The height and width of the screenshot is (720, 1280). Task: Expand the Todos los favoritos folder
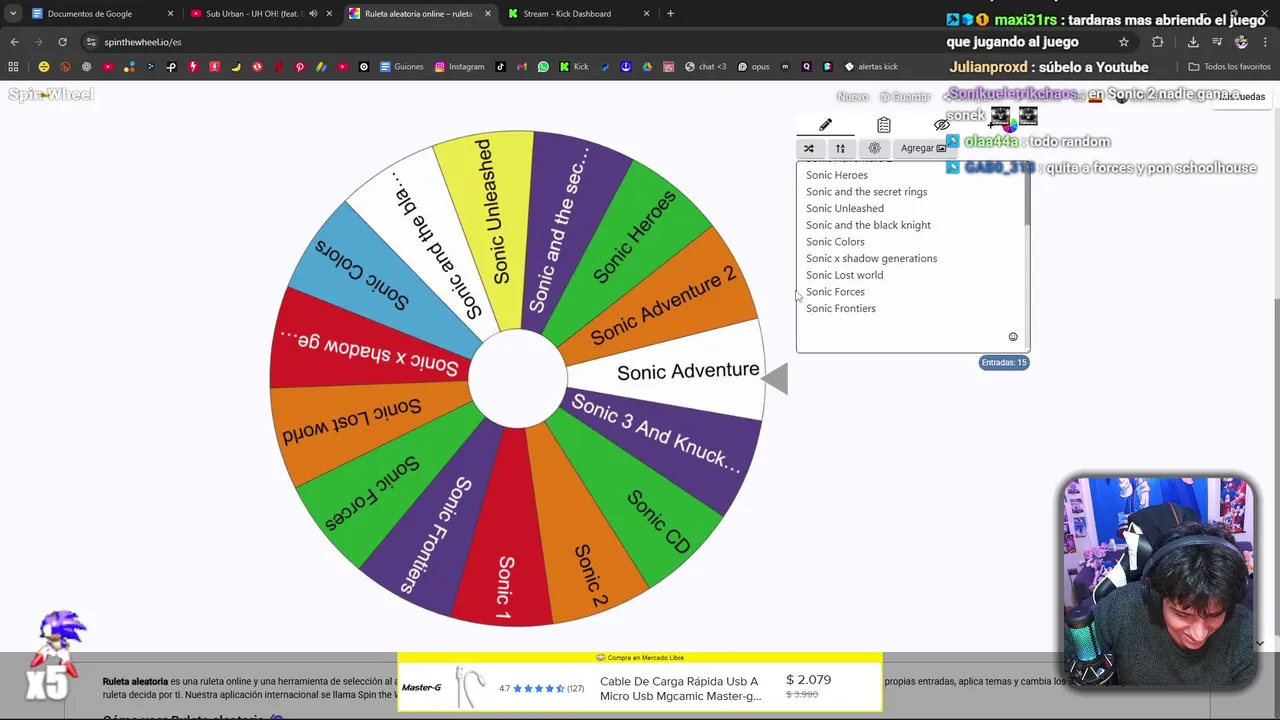coord(1229,67)
